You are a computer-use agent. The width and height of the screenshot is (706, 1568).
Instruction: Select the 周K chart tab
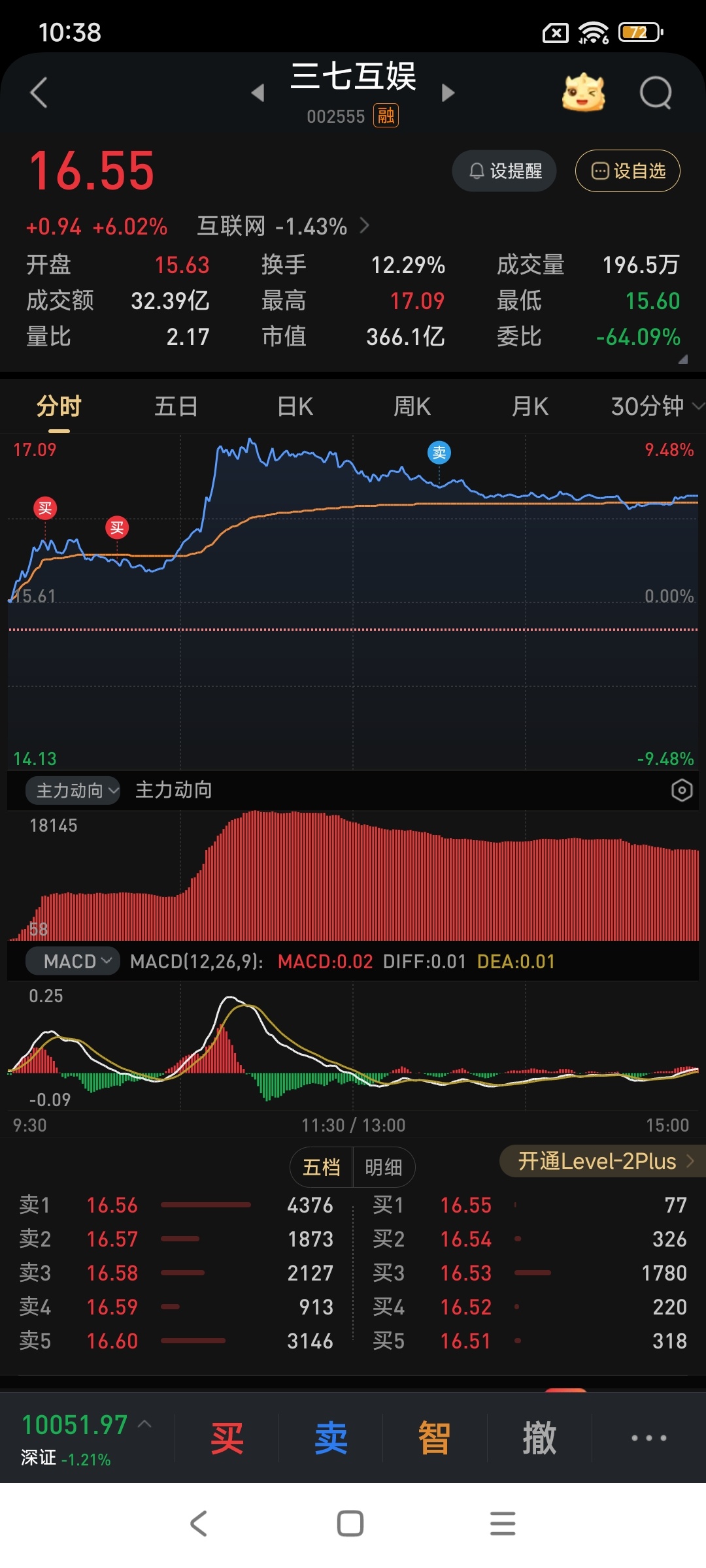click(412, 406)
